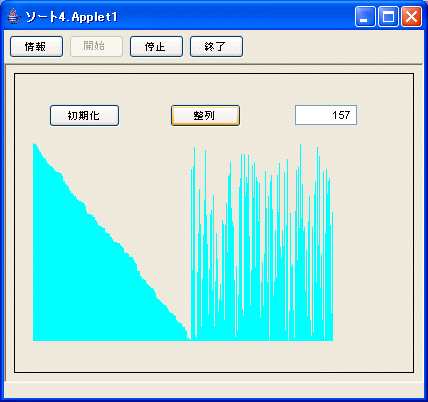Click the empty toolbar space beside 終了

pos(332,47)
